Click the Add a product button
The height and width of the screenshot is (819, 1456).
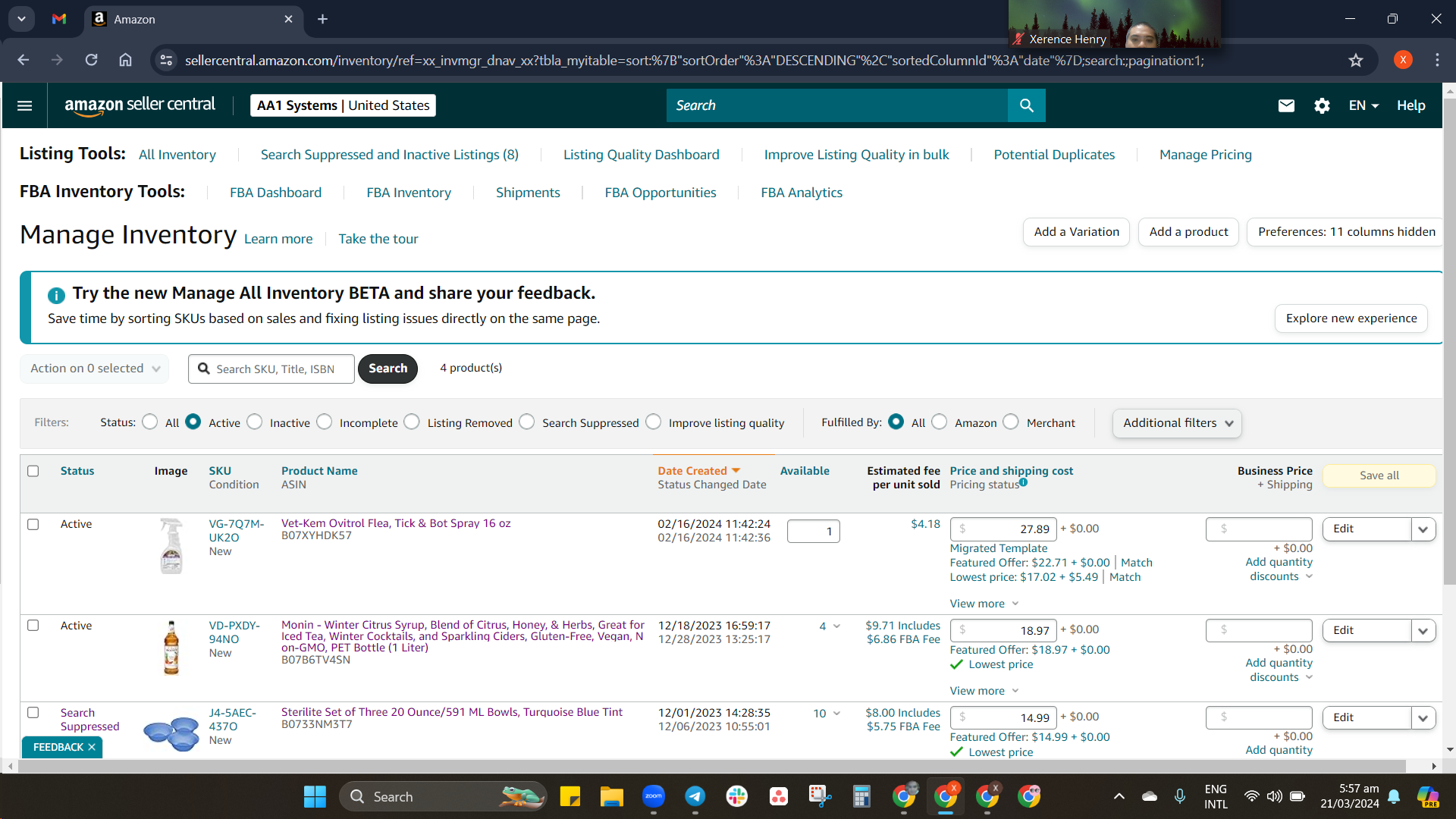click(x=1188, y=232)
